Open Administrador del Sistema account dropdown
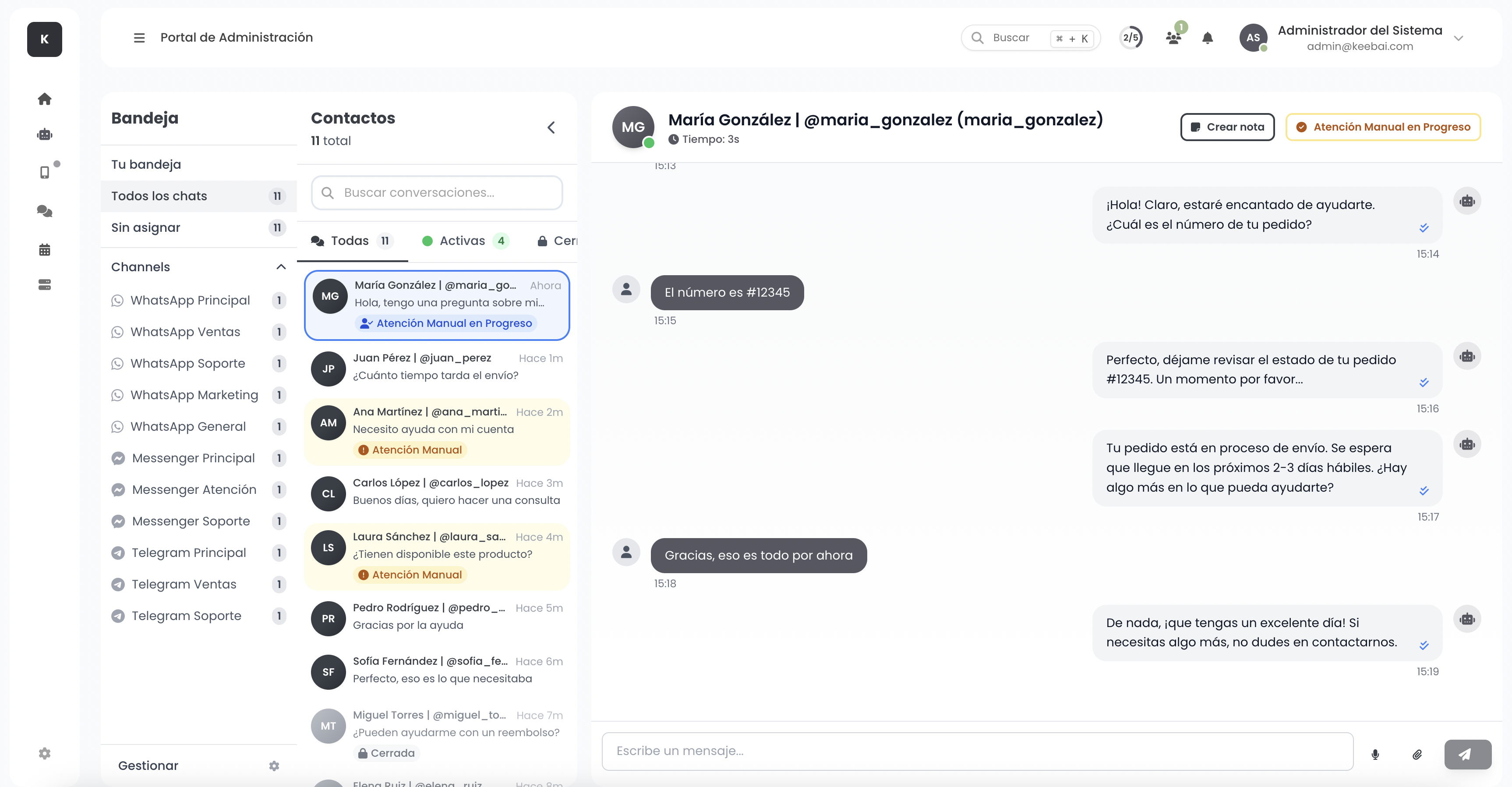The height and width of the screenshot is (787, 1512). [x=1459, y=38]
